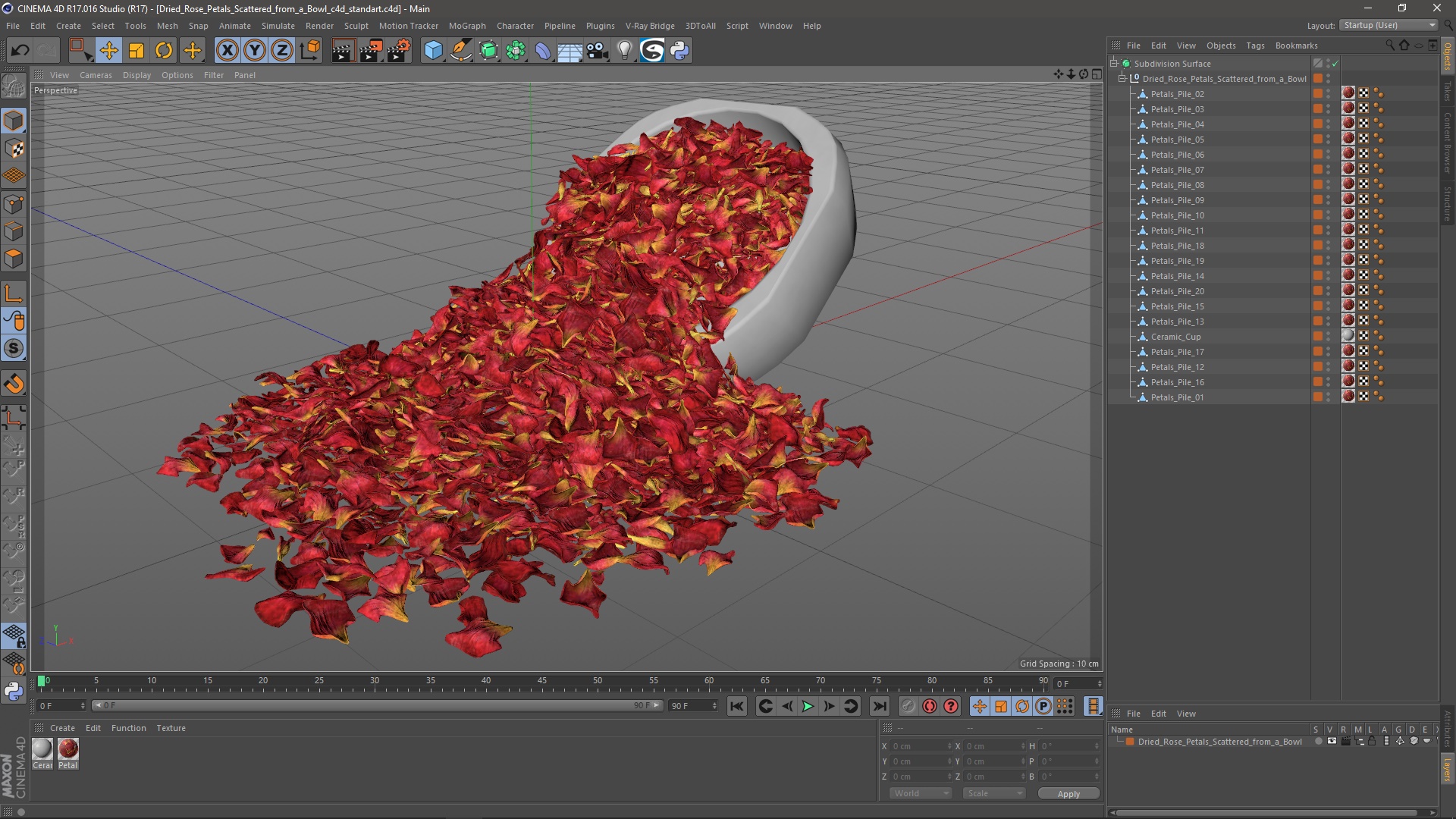Click the X position input field
Screen dimensions: 1456x819
921,746
